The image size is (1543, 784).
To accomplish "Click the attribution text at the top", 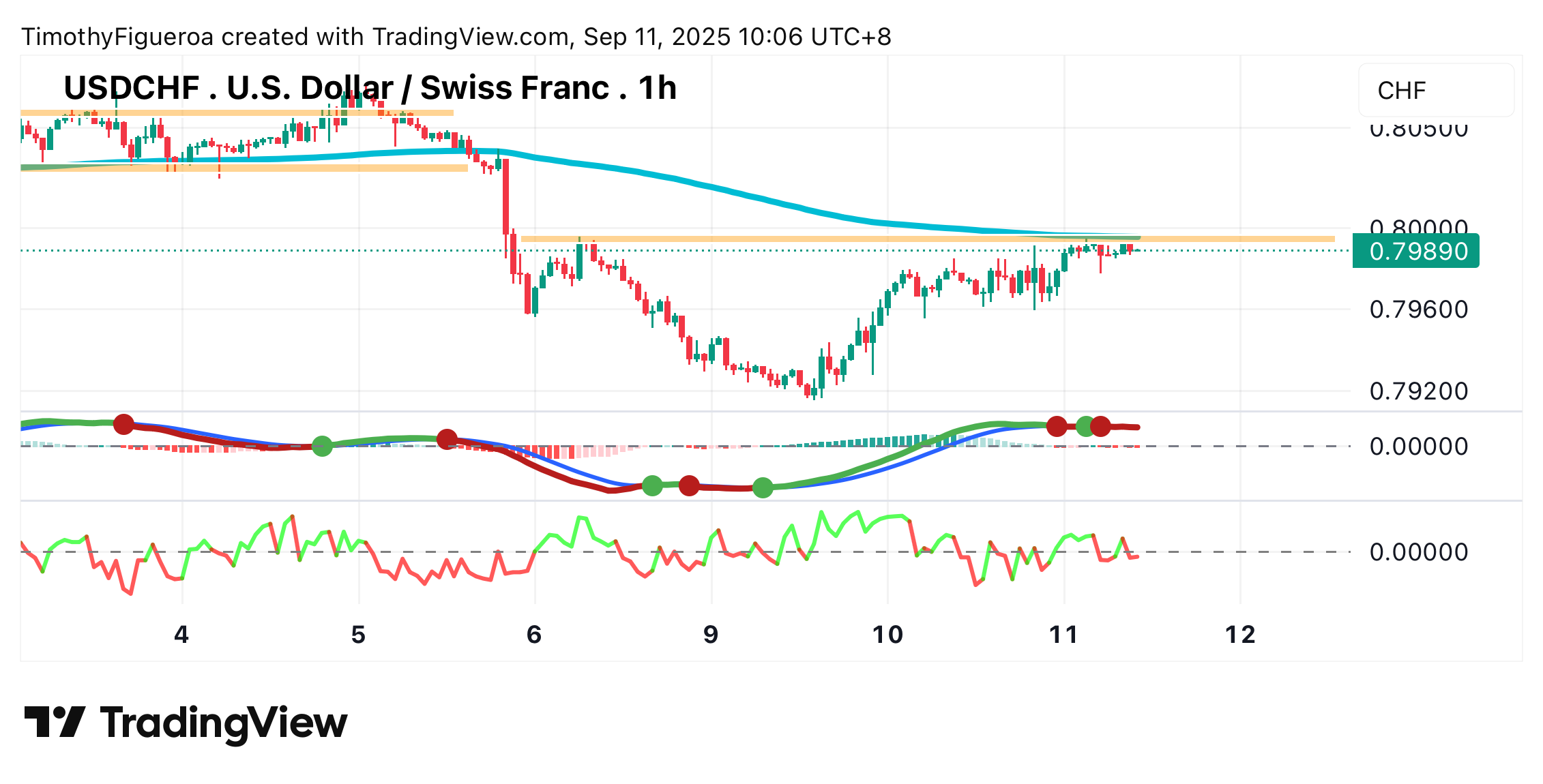I will click(x=456, y=37).
